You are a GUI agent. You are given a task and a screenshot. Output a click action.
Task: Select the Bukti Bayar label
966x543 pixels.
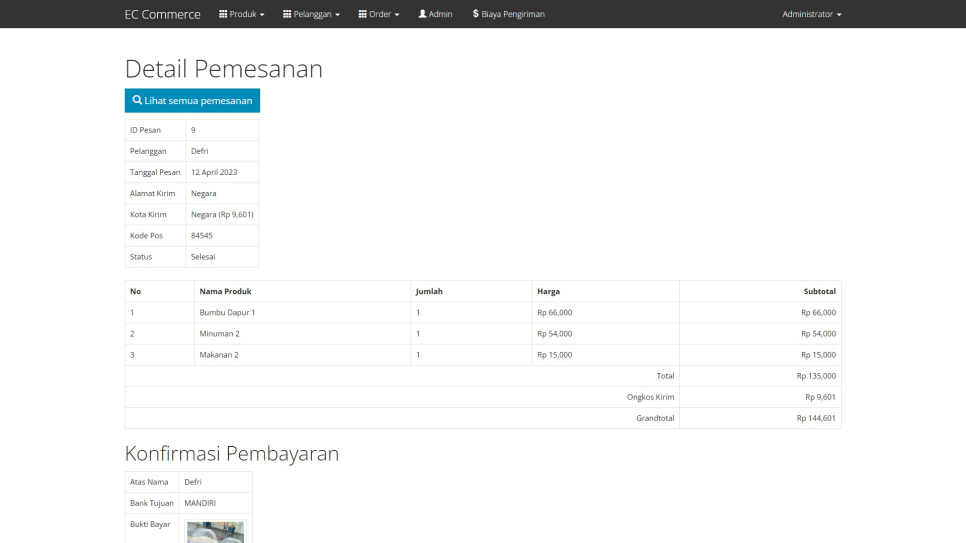click(x=150, y=525)
